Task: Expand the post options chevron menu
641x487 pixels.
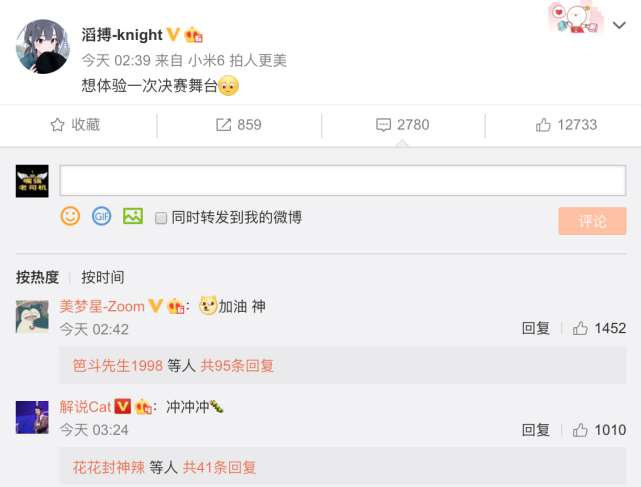Action: [619, 25]
